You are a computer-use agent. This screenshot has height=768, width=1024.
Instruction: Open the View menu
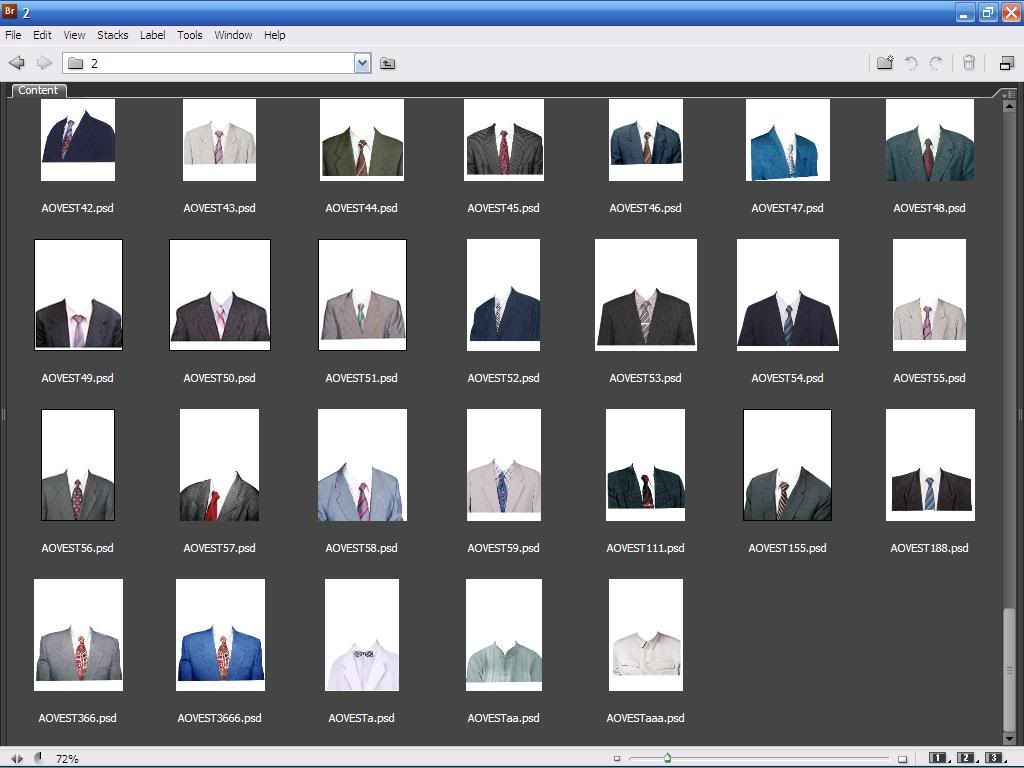74,35
